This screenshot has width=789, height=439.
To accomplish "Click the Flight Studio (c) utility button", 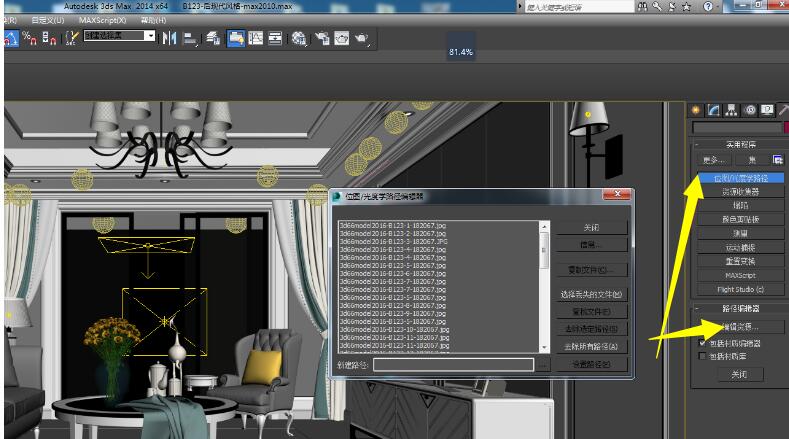I will (x=741, y=289).
